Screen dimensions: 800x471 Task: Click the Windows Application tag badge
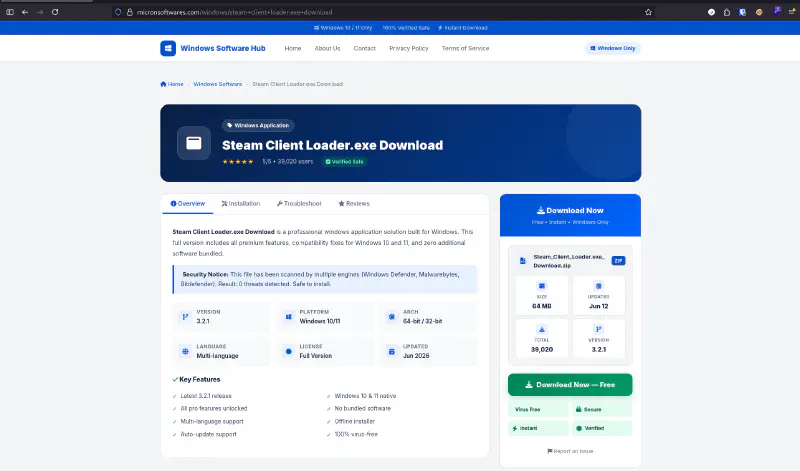(258, 125)
